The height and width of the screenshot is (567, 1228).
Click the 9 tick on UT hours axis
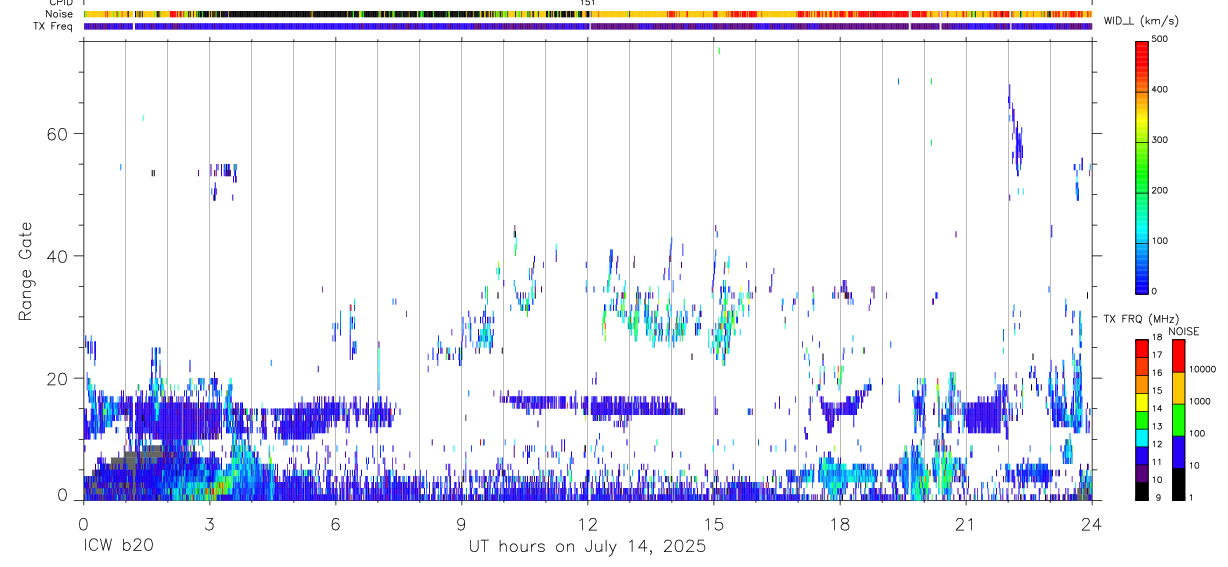(x=462, y=523)
